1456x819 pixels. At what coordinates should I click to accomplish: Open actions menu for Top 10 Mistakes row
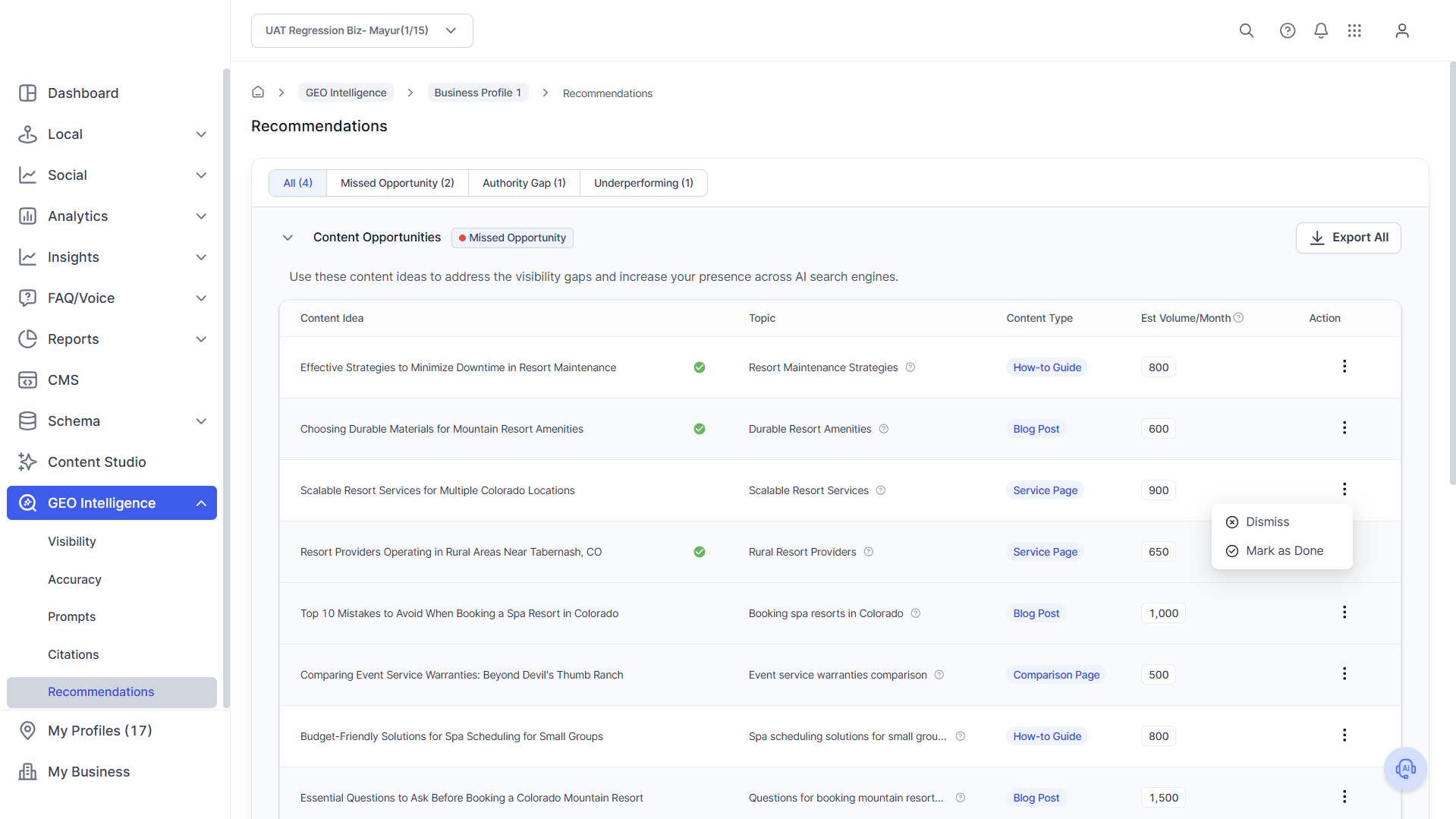click(x=1344, y=613)
